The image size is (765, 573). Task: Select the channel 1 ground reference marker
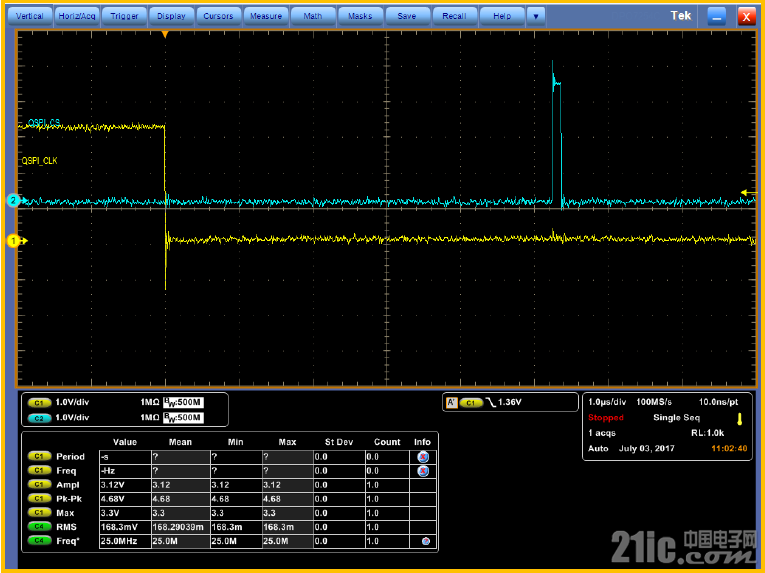(x=14, y=241)
